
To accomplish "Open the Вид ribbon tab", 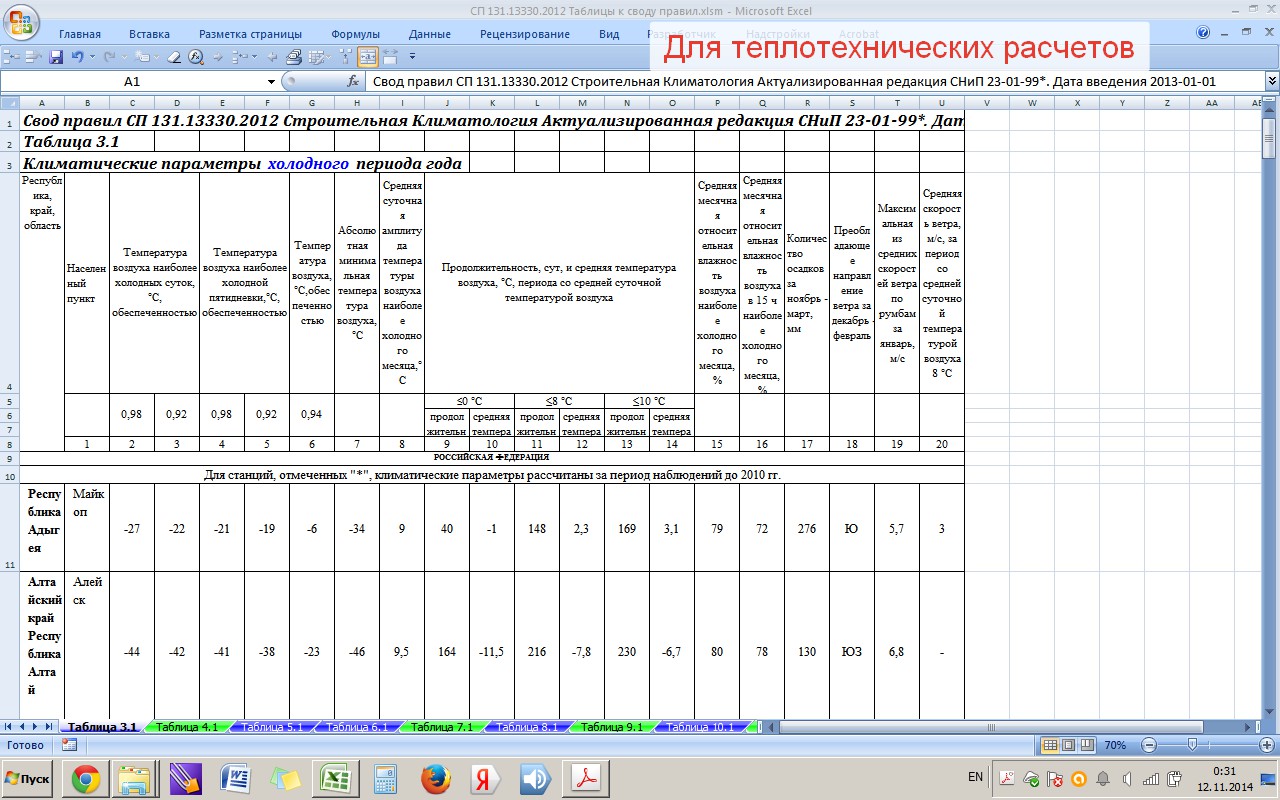I will 609,33.
